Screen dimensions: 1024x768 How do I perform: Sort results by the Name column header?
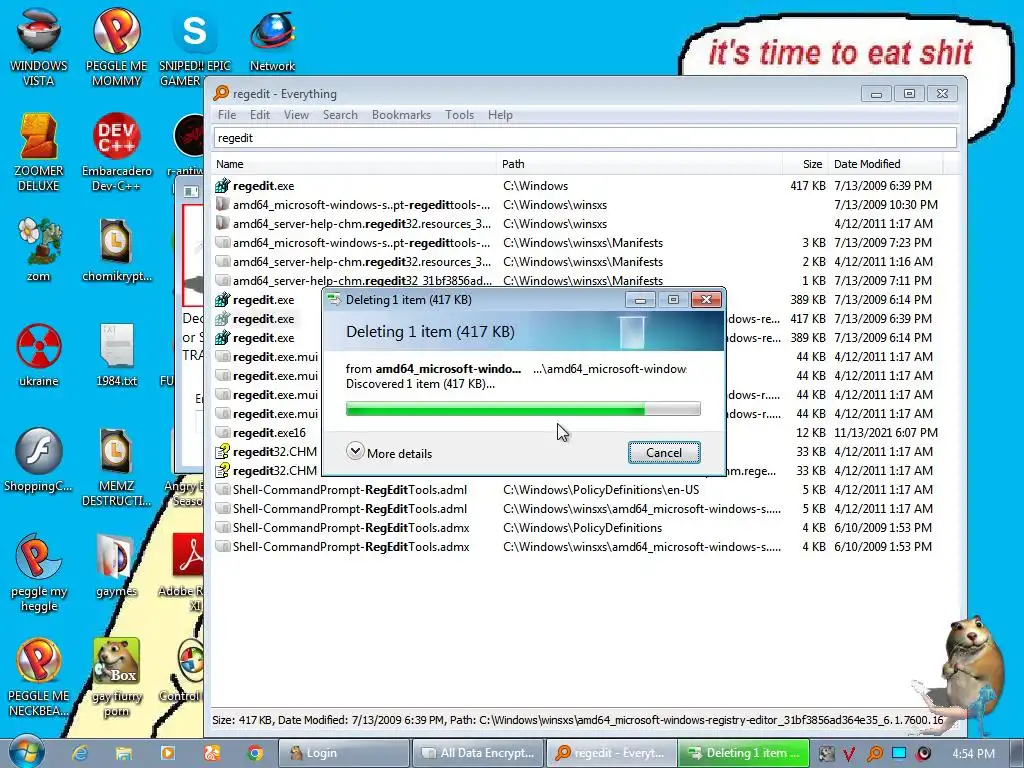coord(355,164)
